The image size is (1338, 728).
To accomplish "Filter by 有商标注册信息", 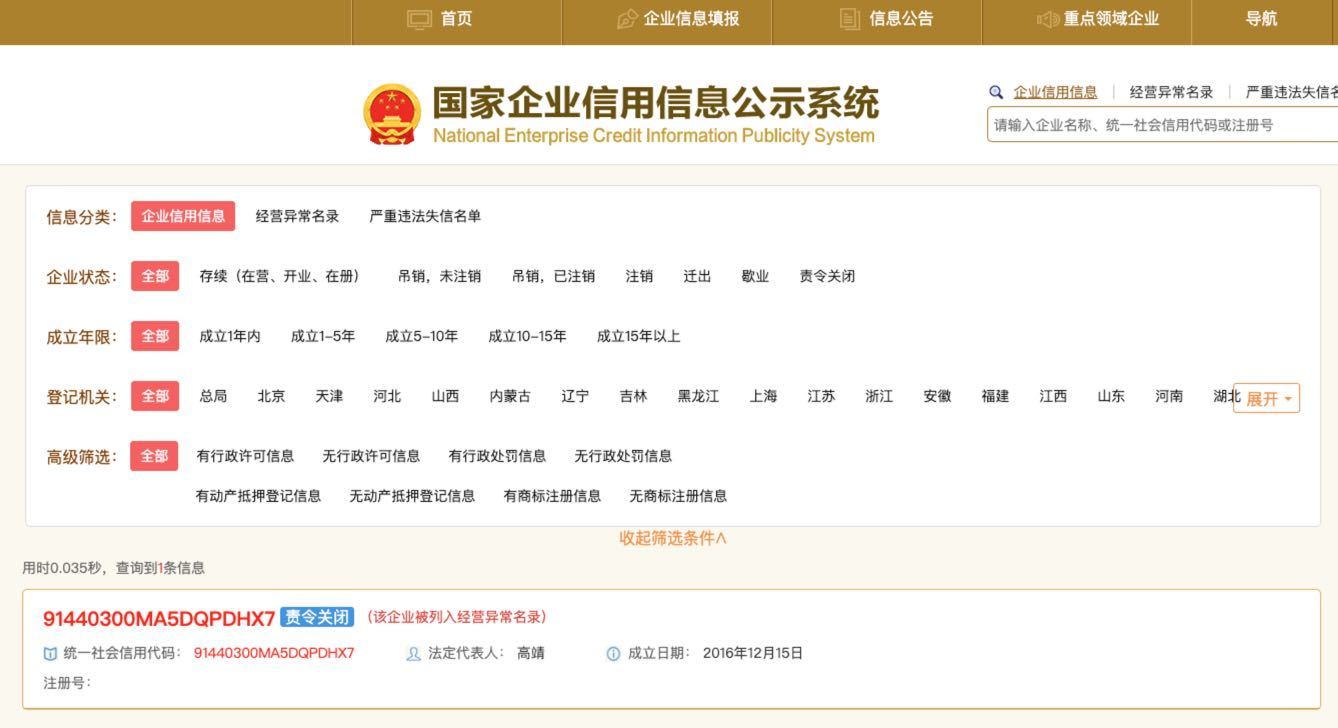I will click(x=552, y=496).
